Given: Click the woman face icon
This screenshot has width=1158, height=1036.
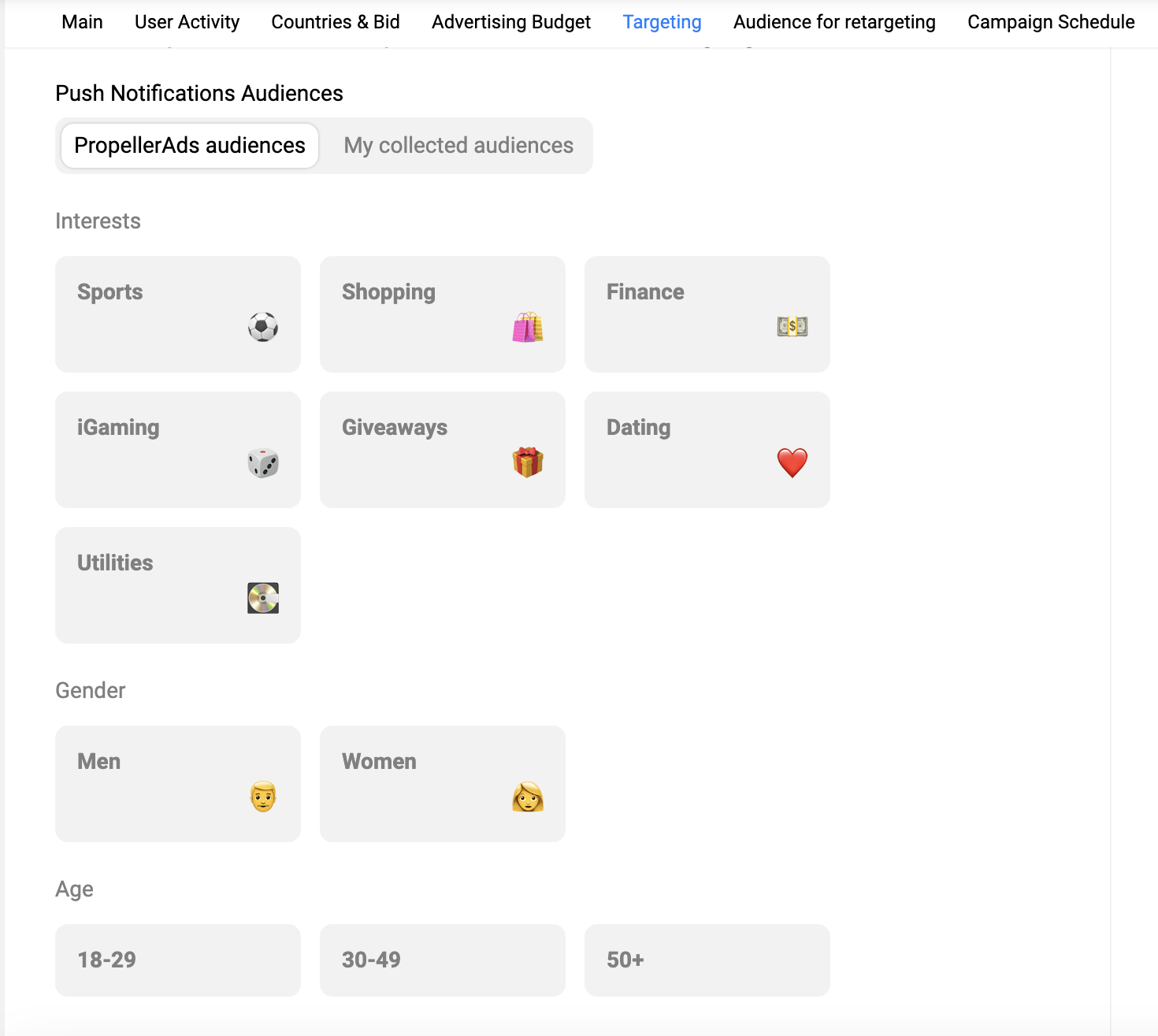Looking at the screenshot, I should [x=528, y=796].
